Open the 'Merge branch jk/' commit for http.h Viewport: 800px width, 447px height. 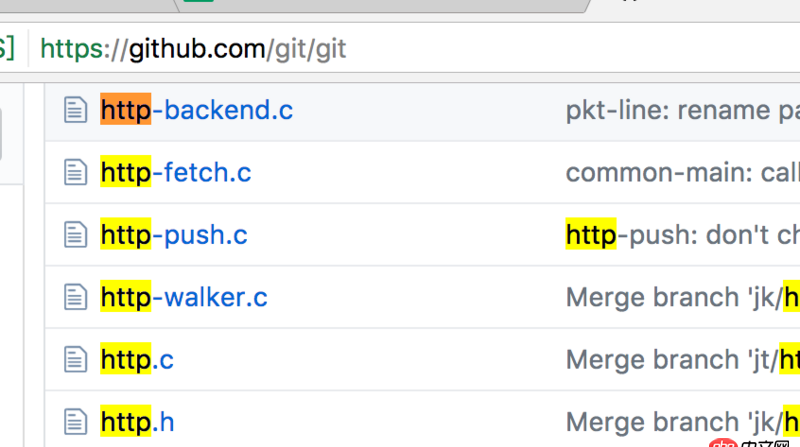(x=683, y=422)
